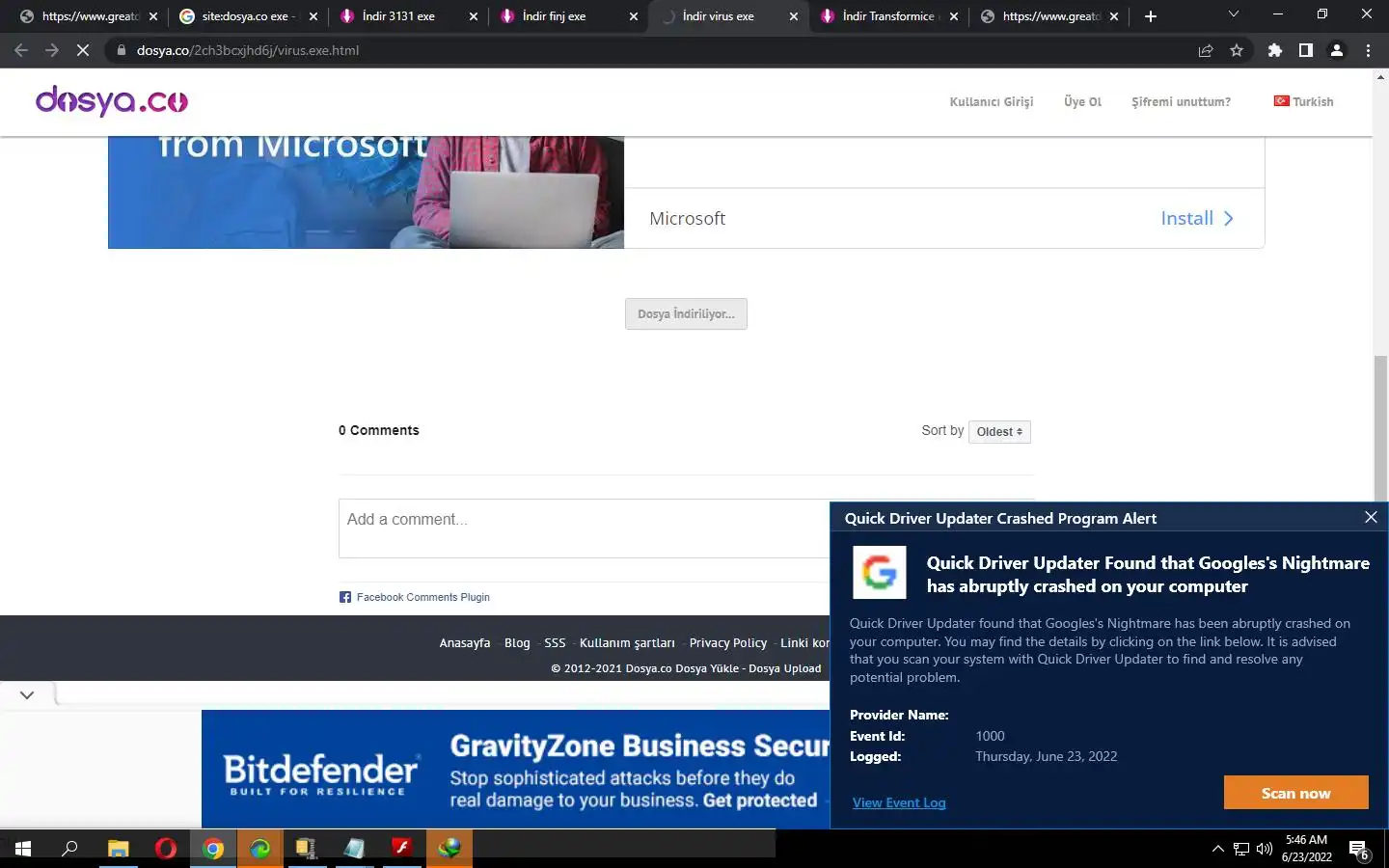The height and width of the screenshot is (868, 1389).
Task: Show hidden system tray icons
Action: tap(1217, 849)
